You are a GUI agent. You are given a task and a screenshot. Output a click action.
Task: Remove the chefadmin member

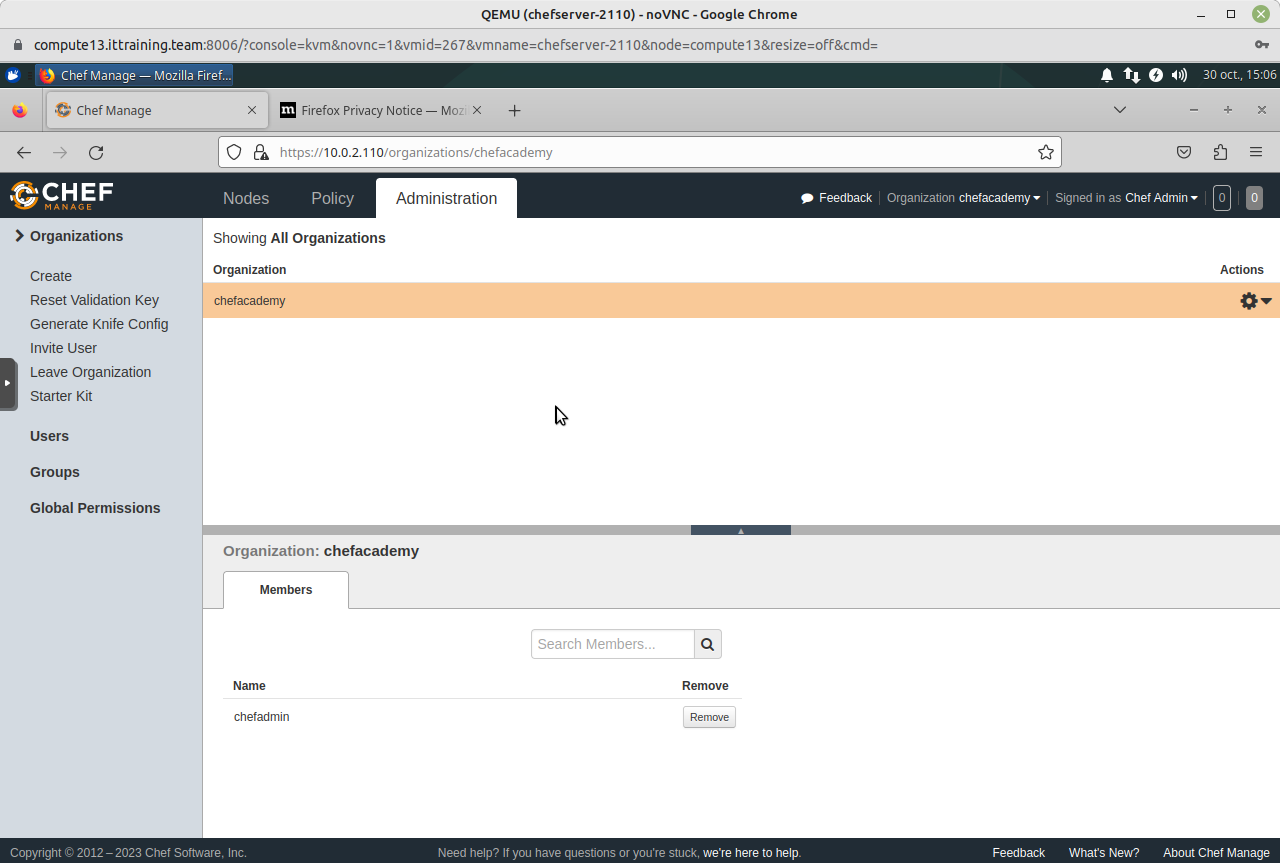(709, 717)
